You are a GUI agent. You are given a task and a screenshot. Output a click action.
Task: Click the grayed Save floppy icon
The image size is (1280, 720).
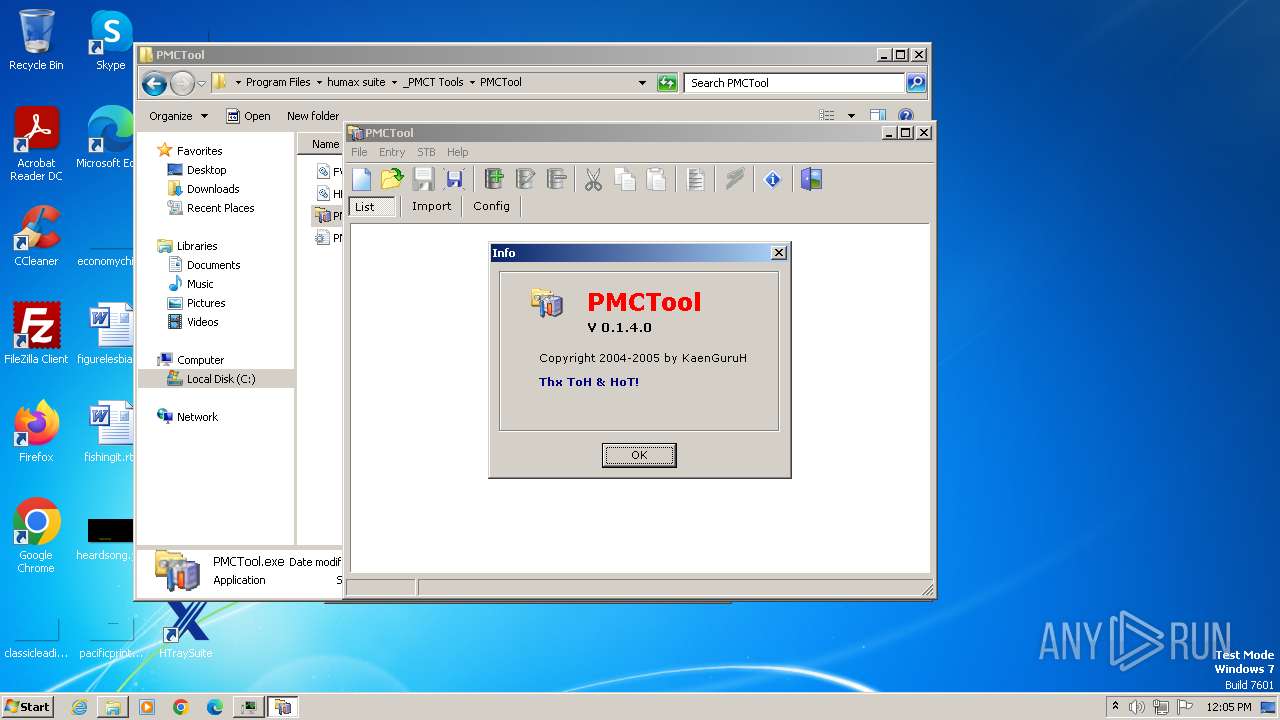[x=424, y=180]
